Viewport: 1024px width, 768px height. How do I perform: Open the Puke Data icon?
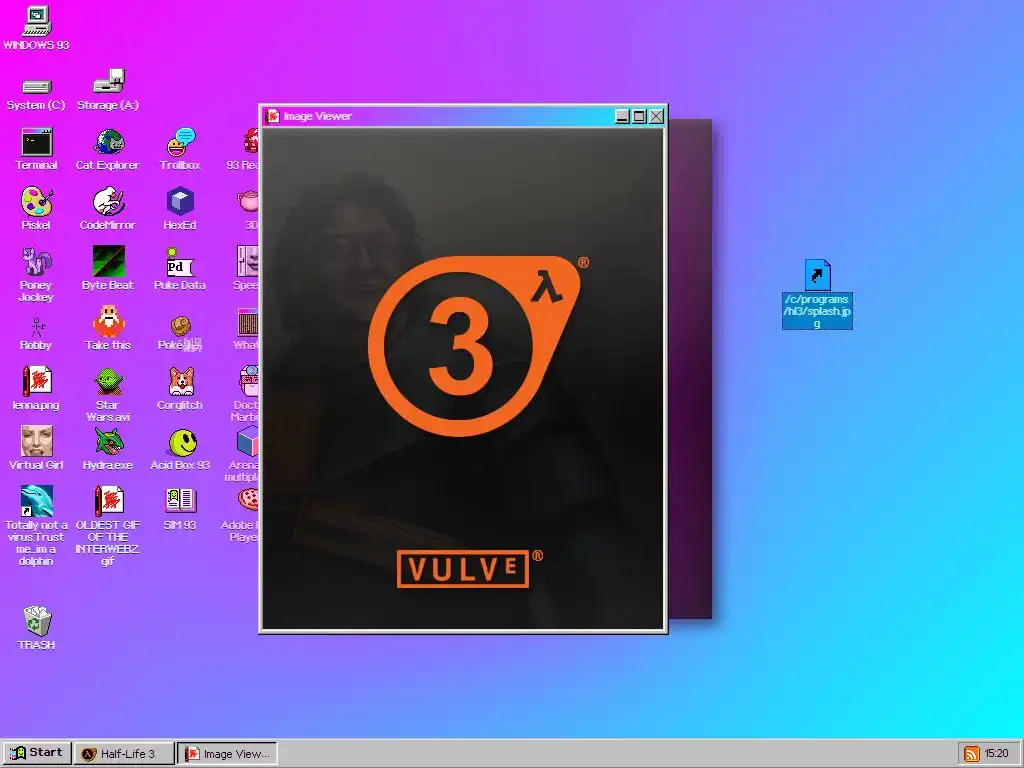point(180,263)
